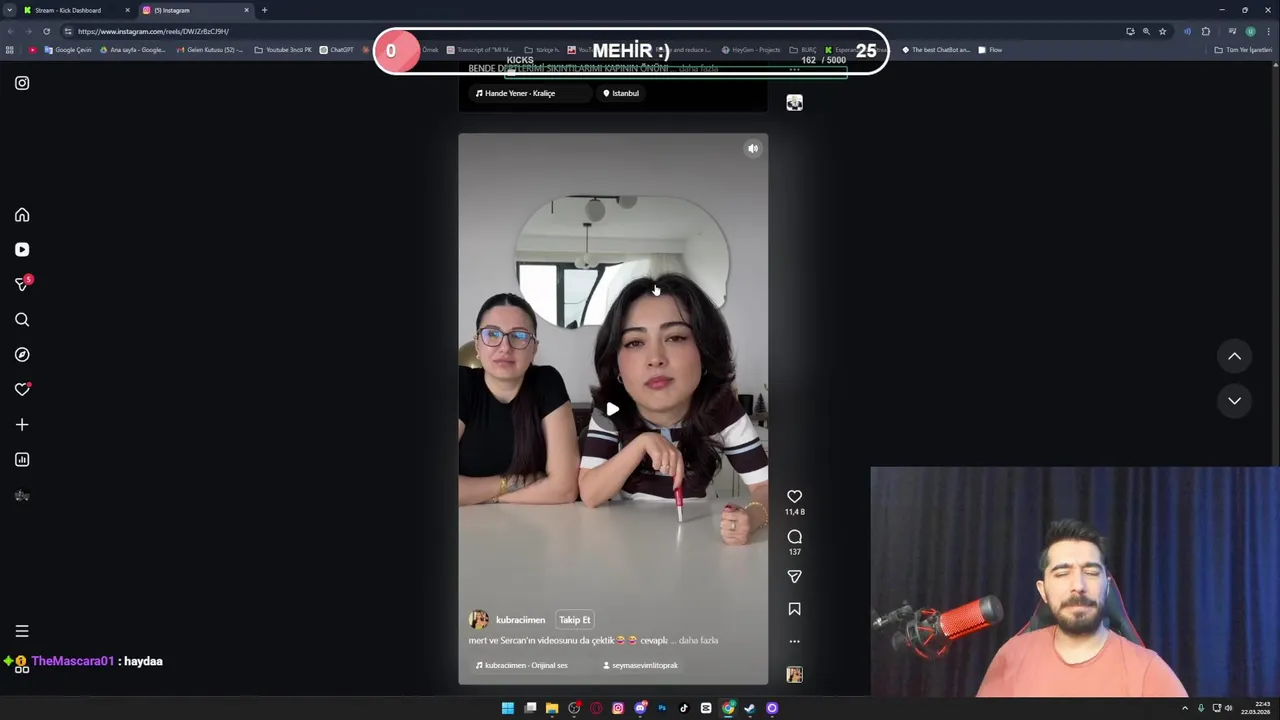Open ChatGPT bookmark
The image size is (1280, 720).
pyautogui.click(x=336, y=50)
